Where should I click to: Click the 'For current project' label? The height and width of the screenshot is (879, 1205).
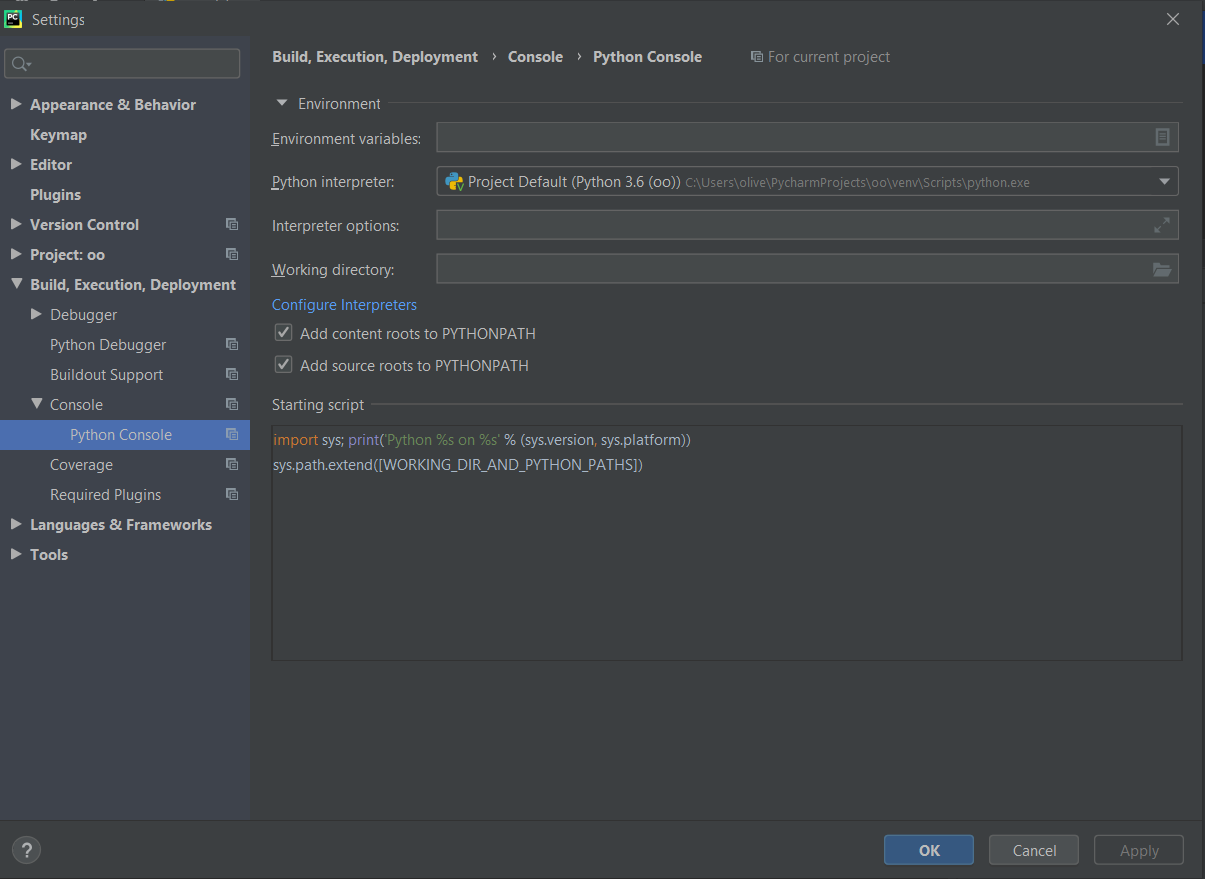(x=829, y=57)
